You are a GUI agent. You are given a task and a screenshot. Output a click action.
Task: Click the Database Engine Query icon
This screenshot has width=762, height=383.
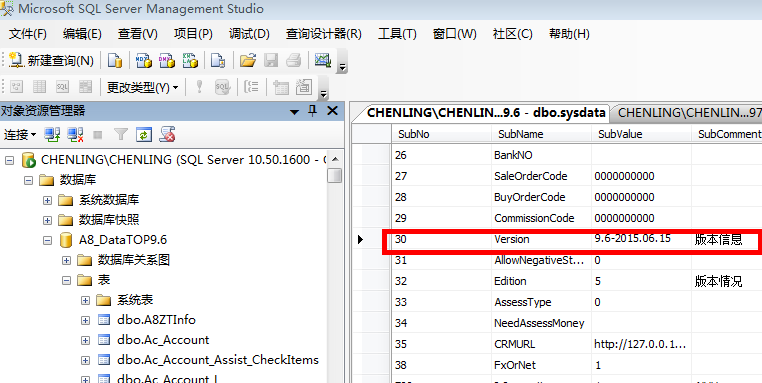tap(115, 60)
